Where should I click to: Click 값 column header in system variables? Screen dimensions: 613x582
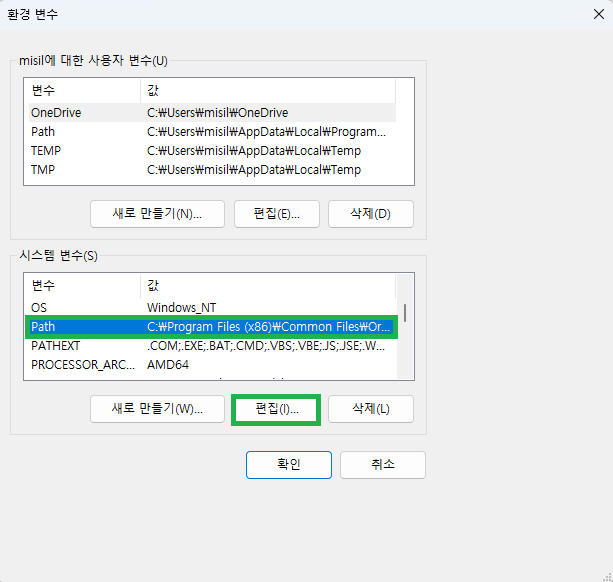click(x=268, y=286)
